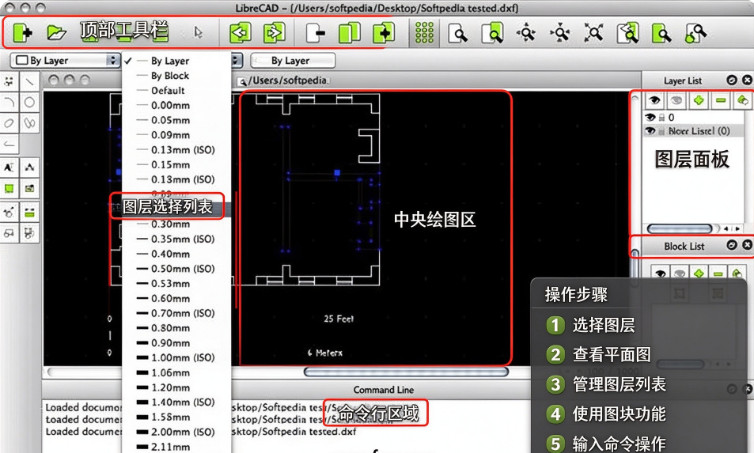The height and width of the screenshot is (453, 754).
Task: Click the Redo toolbar icon
Action: 275,33
